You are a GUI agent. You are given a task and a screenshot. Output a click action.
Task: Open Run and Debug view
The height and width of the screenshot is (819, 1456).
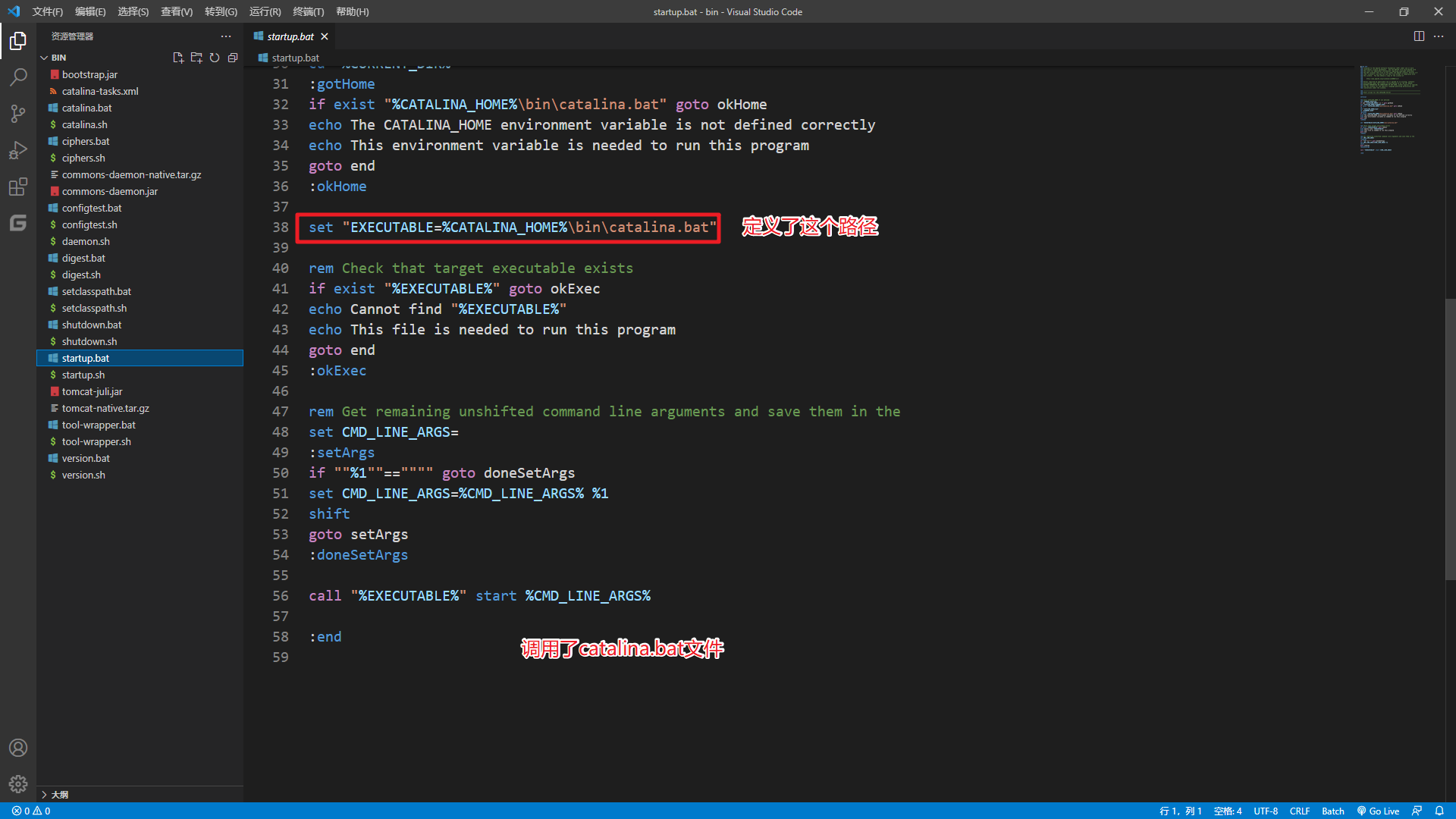(18, 150)
